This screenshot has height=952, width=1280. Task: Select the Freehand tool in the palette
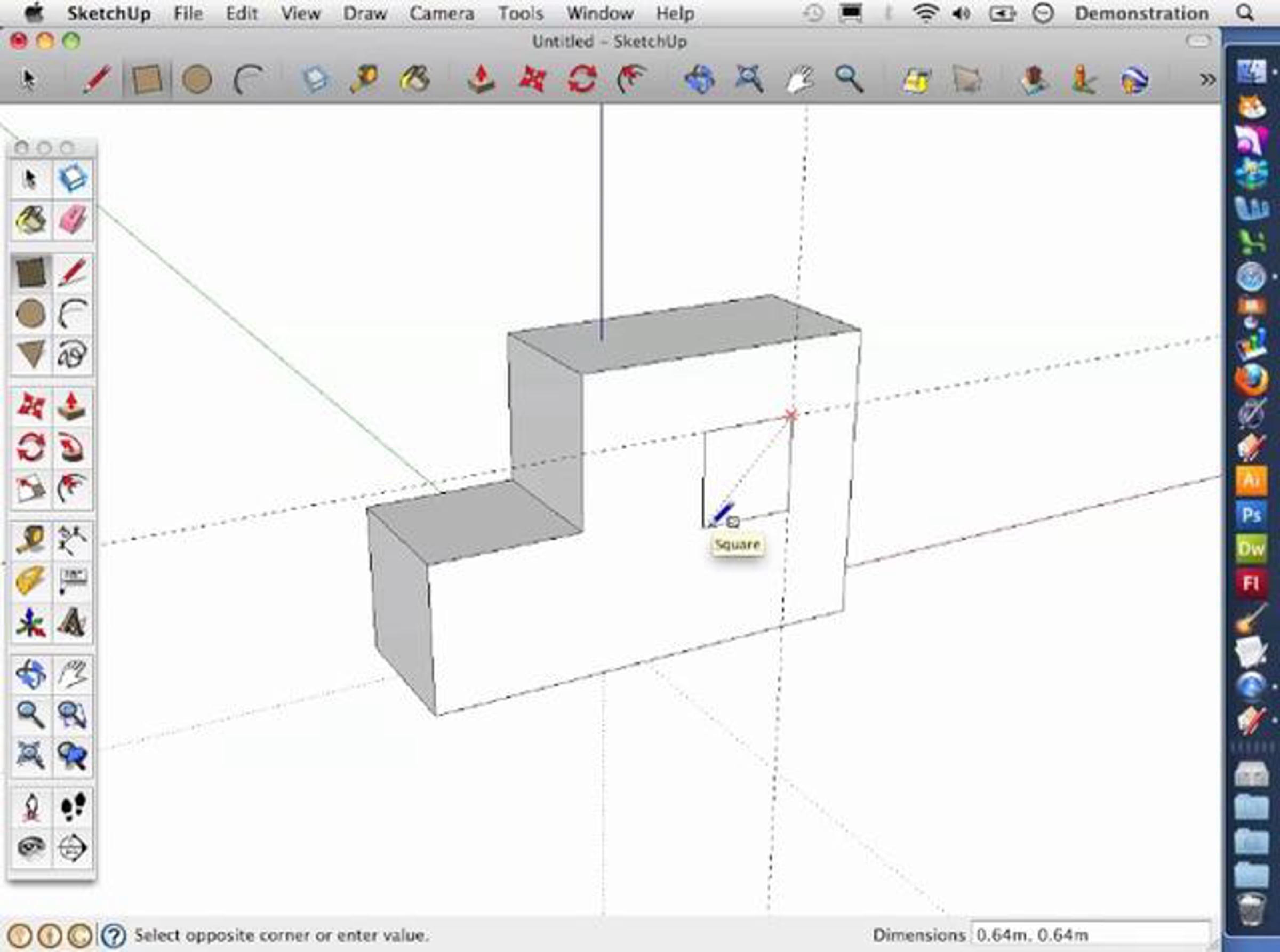[73, 353]
